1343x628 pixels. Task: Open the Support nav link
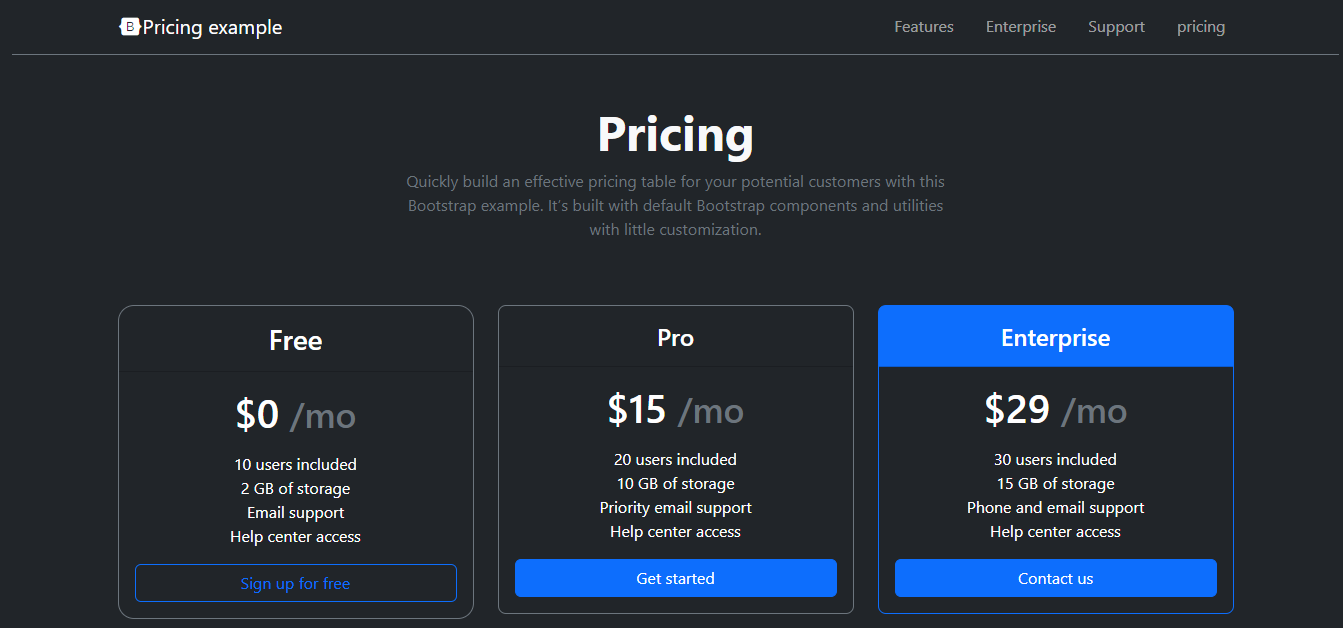point(1116,27)
